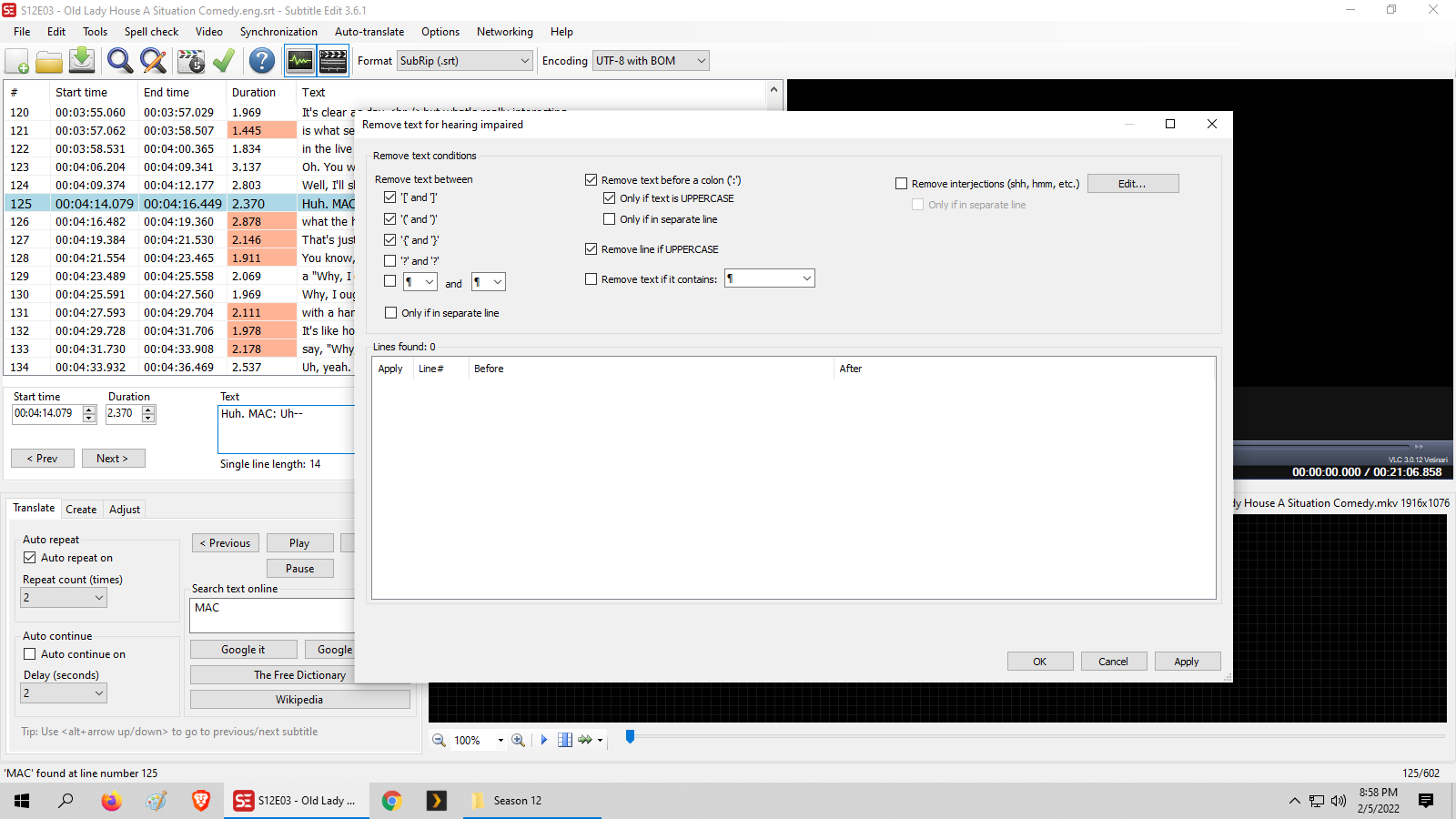Open the Encoding dropdown showing UTF-8
1456x819 pixels.
tap(699, 60)
